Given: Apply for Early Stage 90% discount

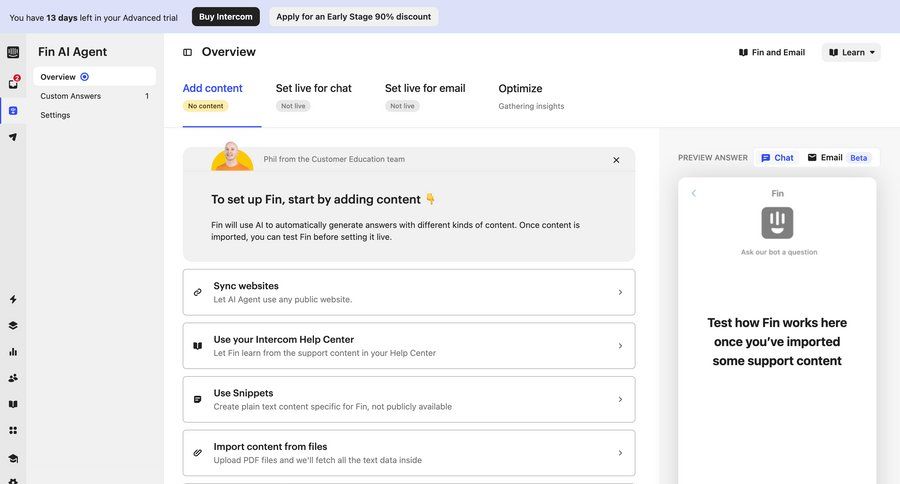Looking at the screenshot, I should tap(354, 17).
